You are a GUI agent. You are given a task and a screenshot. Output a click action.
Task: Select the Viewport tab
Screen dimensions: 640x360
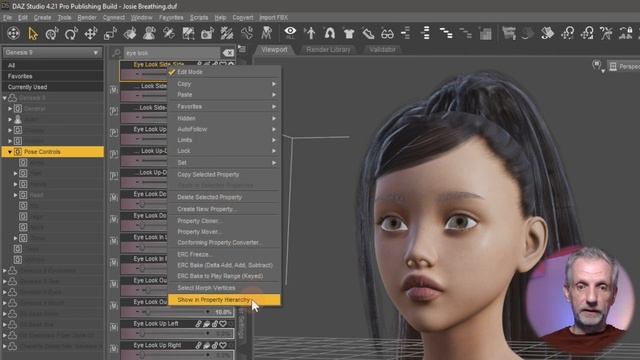[274, 49]
